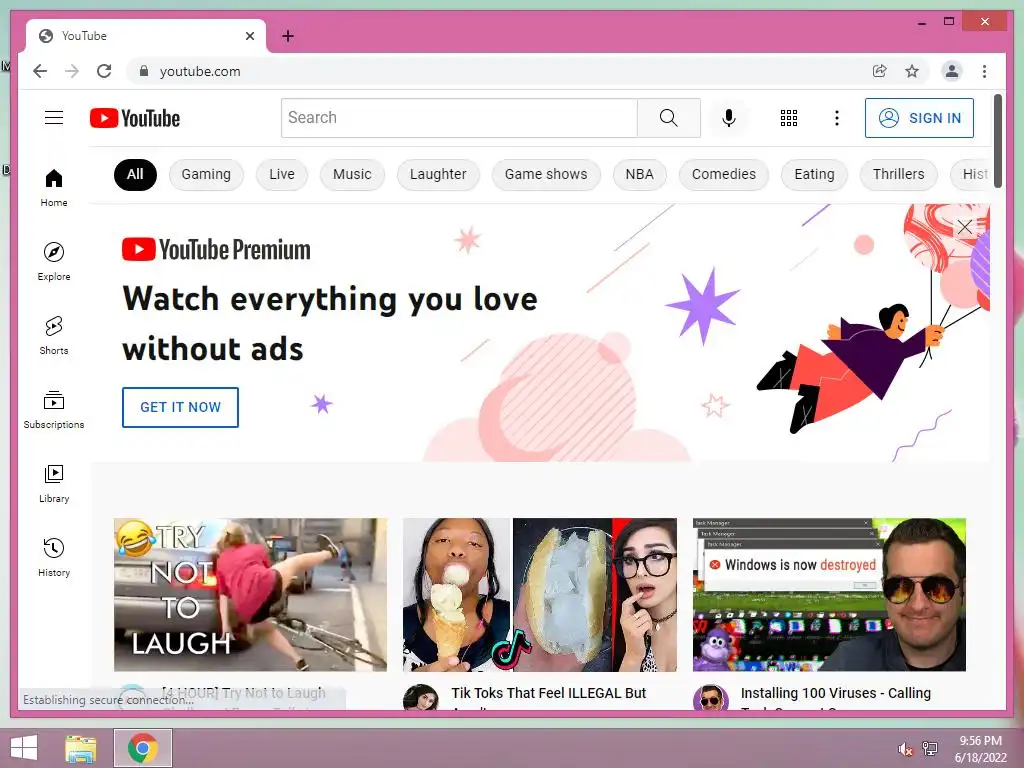Open the hamburger guide menu

[x=54, y=118]
